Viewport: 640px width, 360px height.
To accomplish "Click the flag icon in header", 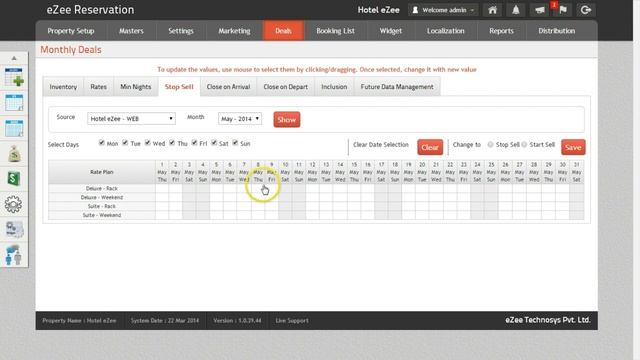I will pos(563,10).
